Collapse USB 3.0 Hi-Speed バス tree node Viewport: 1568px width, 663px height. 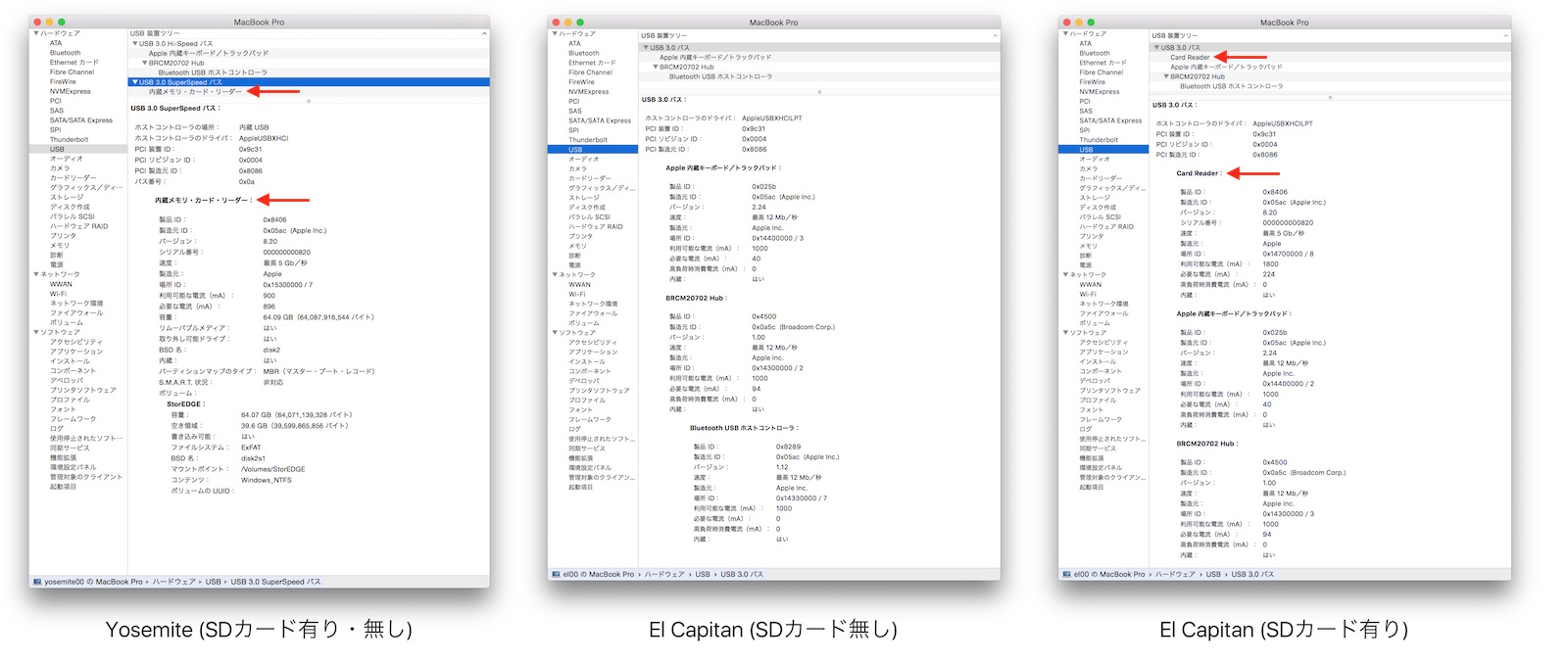coord(135,43)
